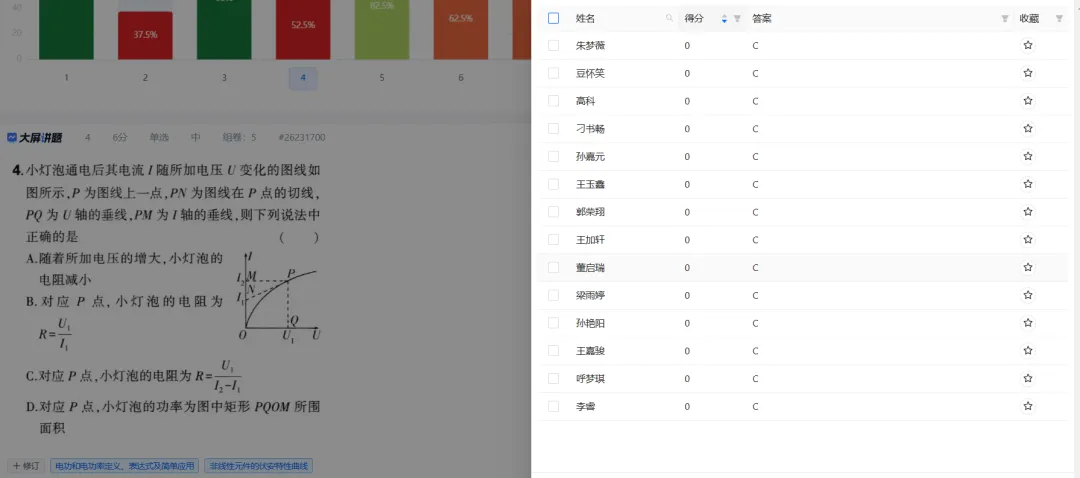
Task: Select question number 4 under the chart
Action: [303, 78]
